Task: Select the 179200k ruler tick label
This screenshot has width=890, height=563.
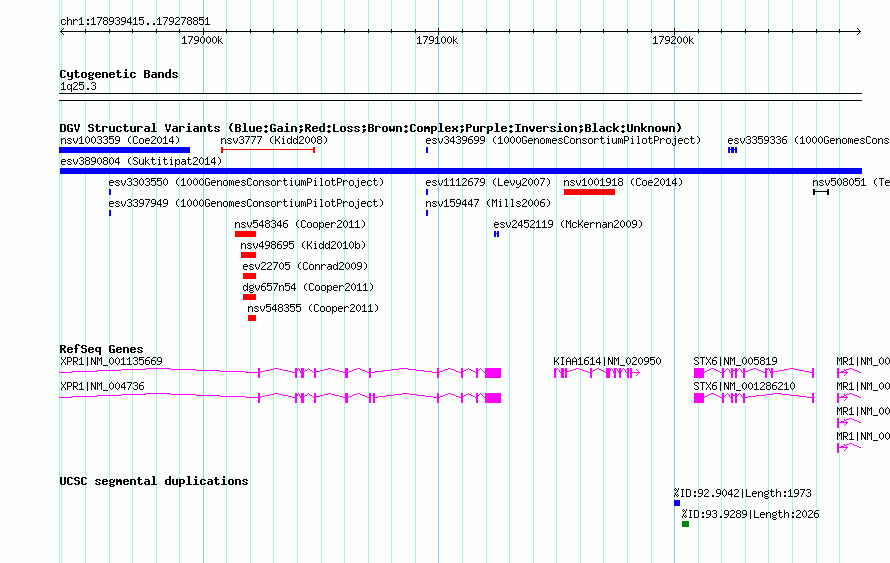Action: point(673,40)
